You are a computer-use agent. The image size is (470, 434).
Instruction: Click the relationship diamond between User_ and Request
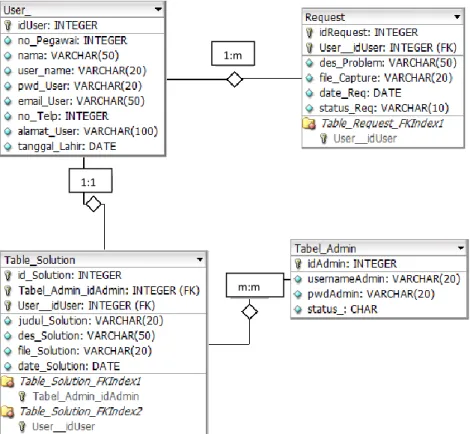pos(235,79)
